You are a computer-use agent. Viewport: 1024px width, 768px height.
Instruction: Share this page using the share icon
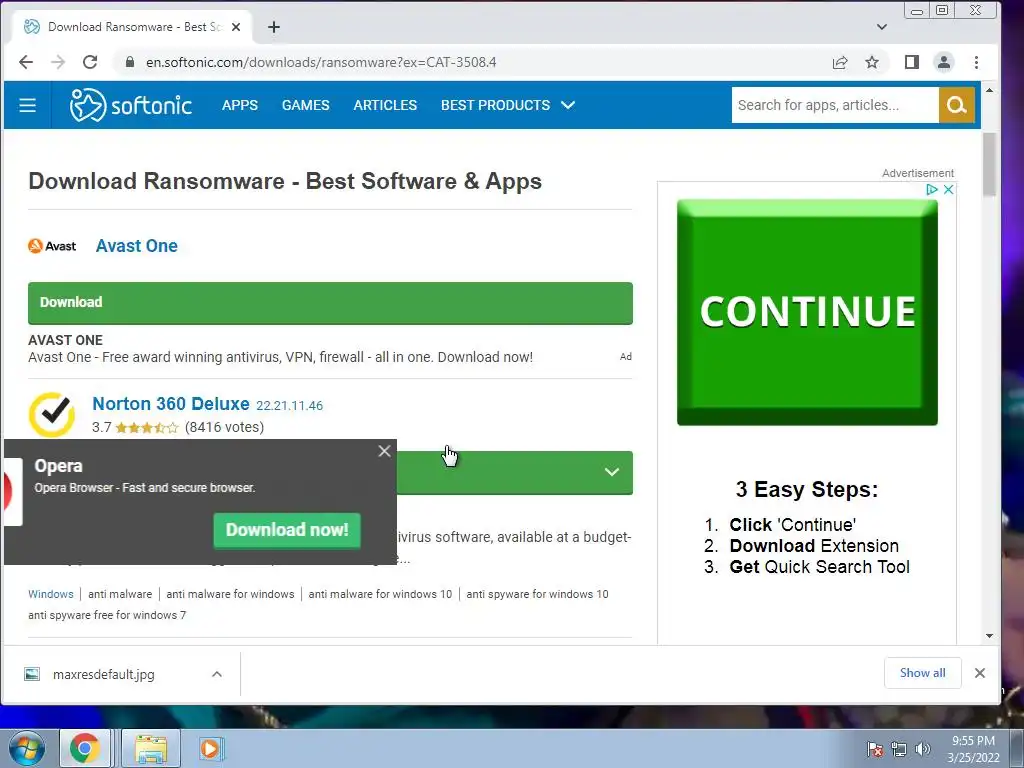coord(840,62)
